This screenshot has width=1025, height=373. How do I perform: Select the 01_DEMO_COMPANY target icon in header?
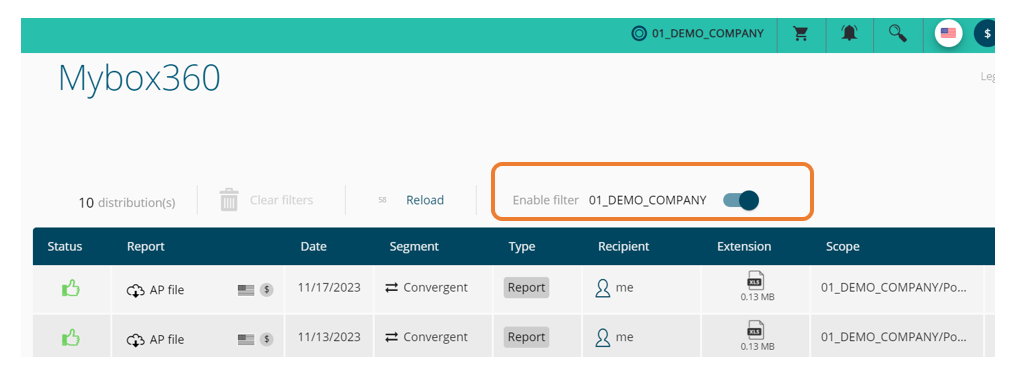[639, 33]
